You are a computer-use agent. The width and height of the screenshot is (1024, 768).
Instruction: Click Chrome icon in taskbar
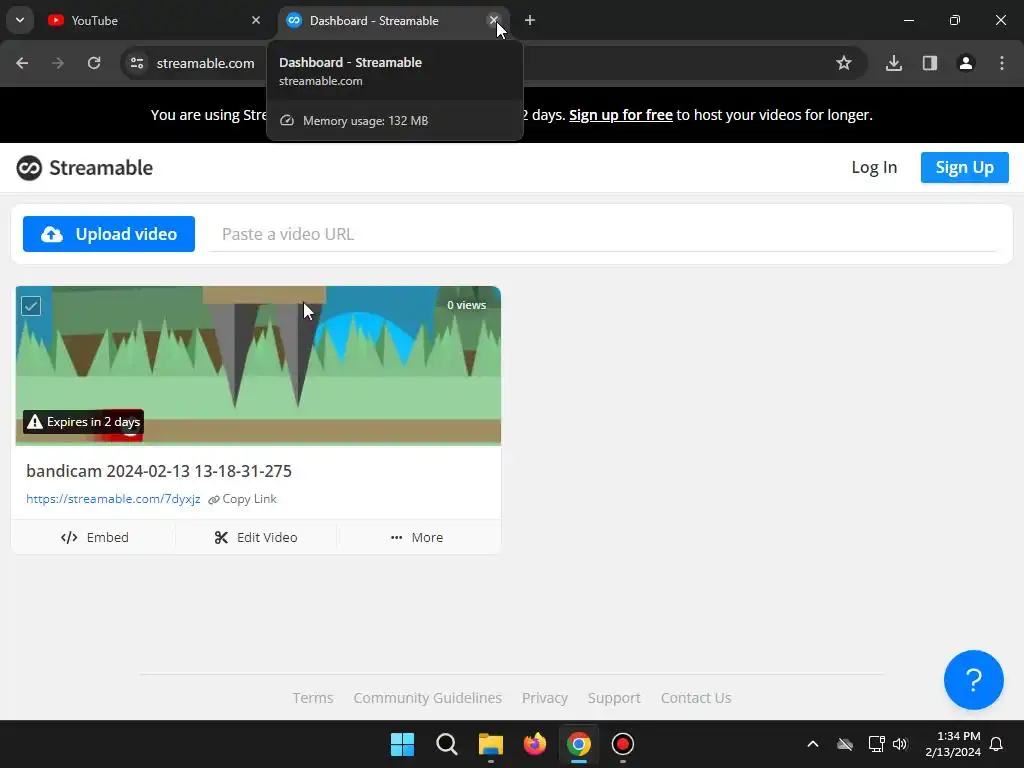tap(579, 744)
